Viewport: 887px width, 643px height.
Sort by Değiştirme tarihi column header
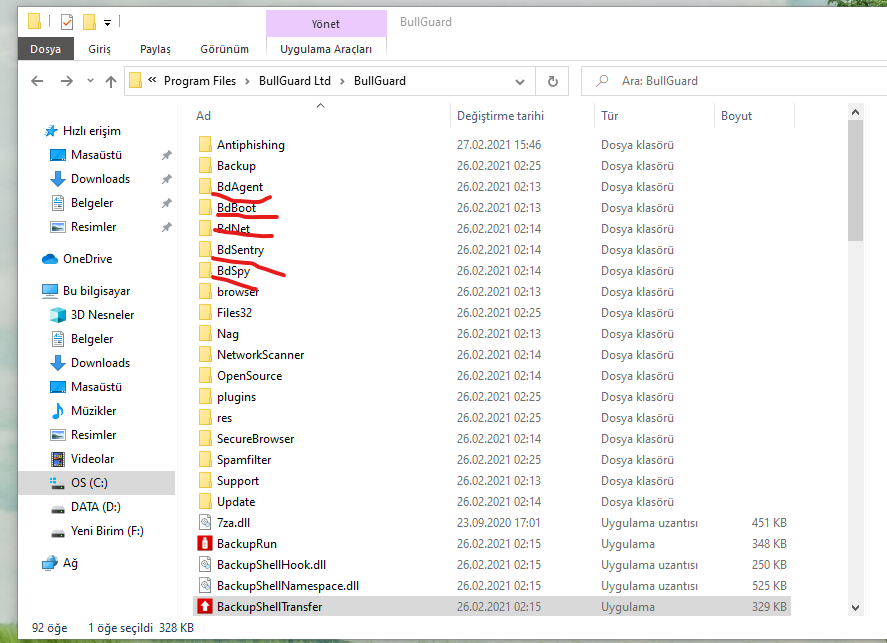click(500, 116)
